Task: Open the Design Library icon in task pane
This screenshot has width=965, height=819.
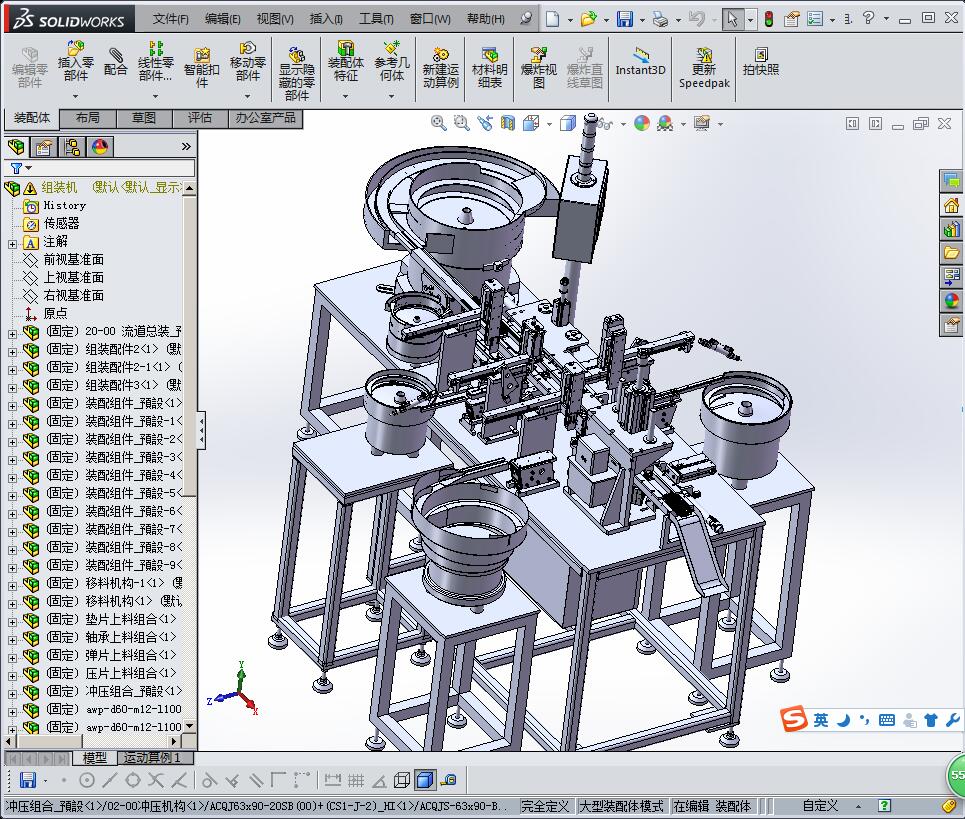Action: [951, 229]
